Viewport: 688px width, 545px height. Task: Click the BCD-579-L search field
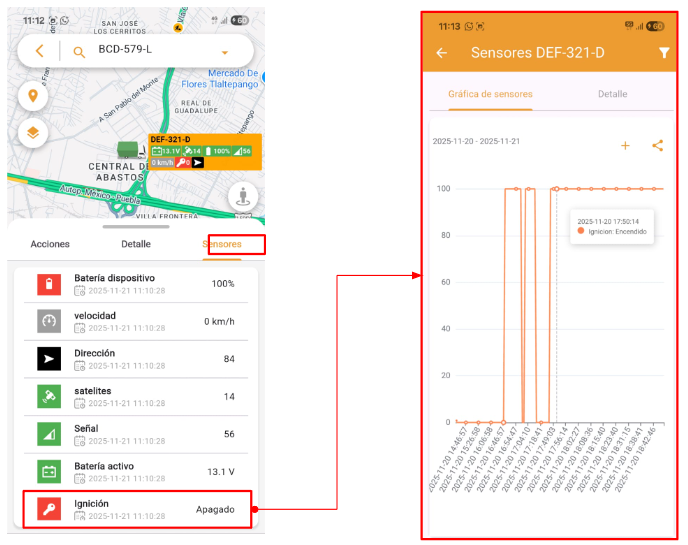[136, 51]
